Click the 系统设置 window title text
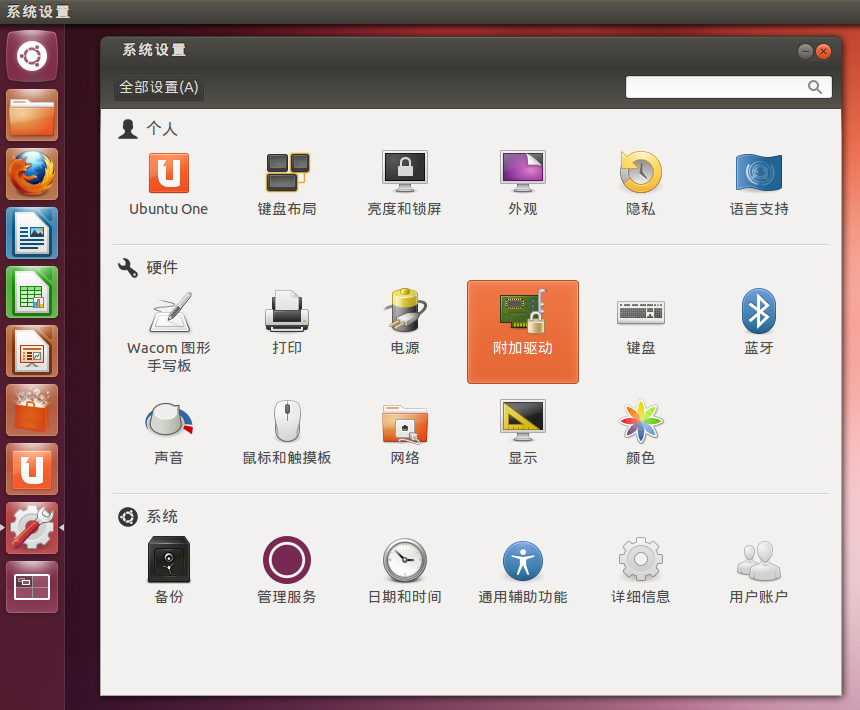The image size is (860, 710). (154, 50)
